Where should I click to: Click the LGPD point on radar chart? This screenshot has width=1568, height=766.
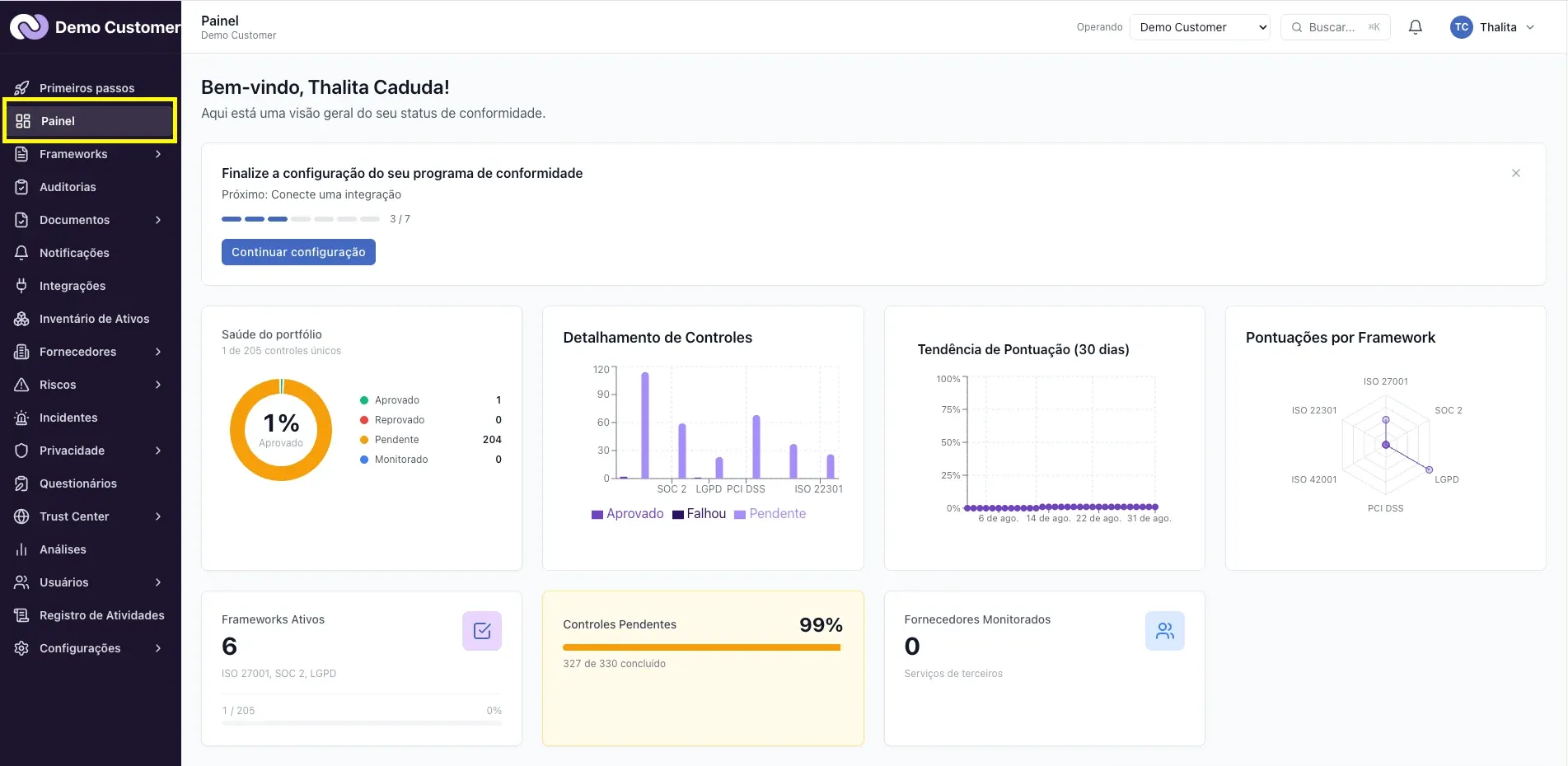(1429, 469)
